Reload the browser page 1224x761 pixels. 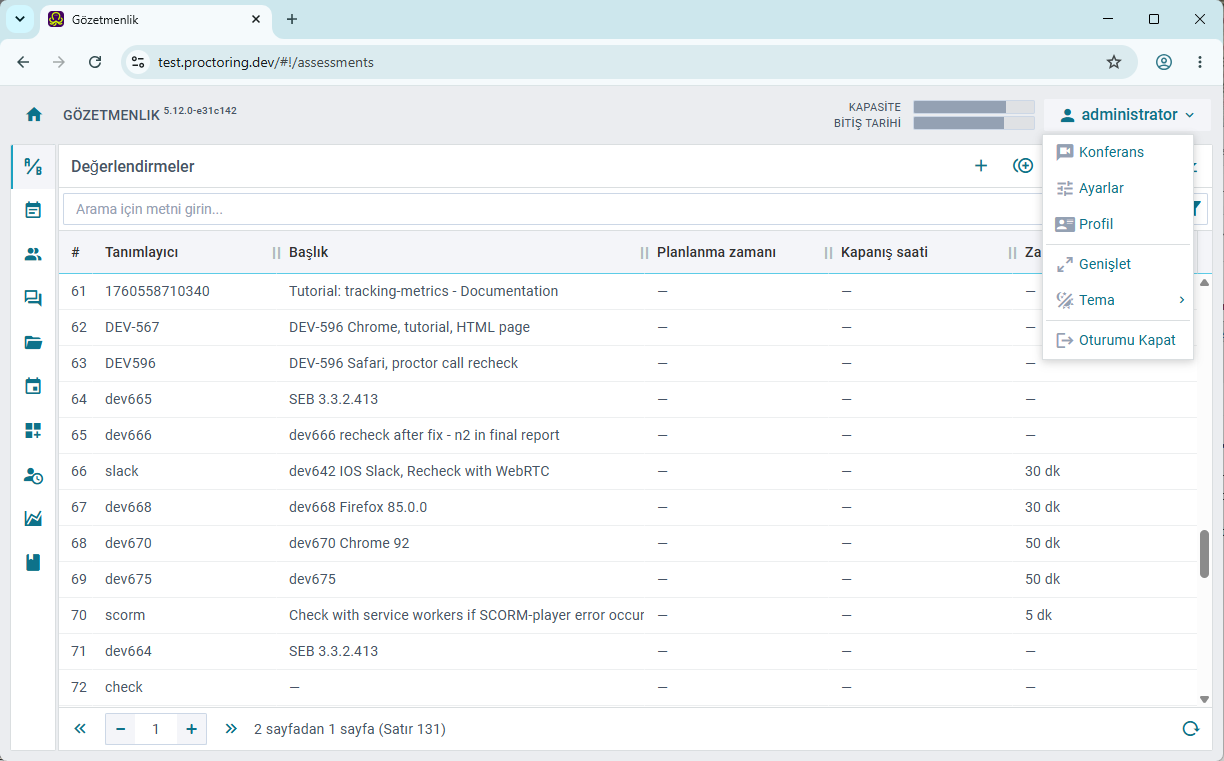[95, 62]
